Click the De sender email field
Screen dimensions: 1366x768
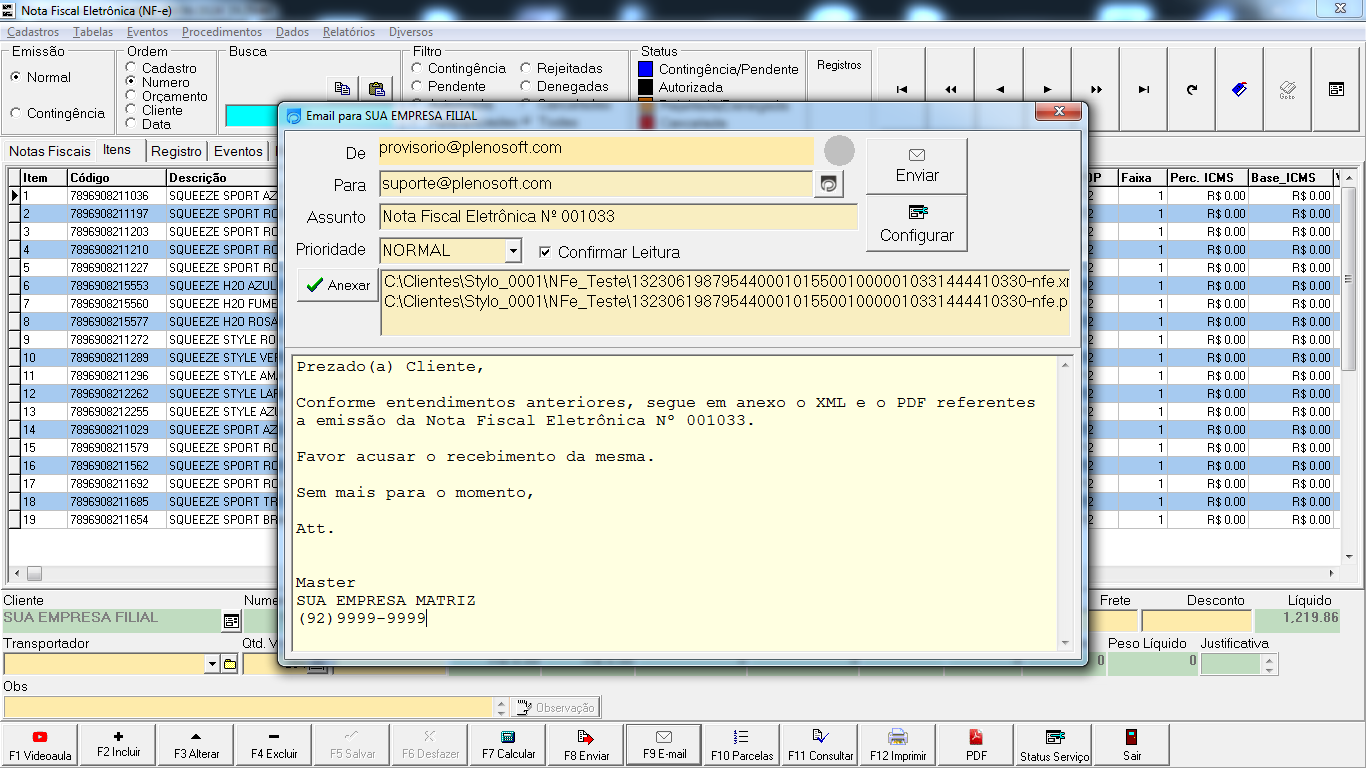[596, 151]
